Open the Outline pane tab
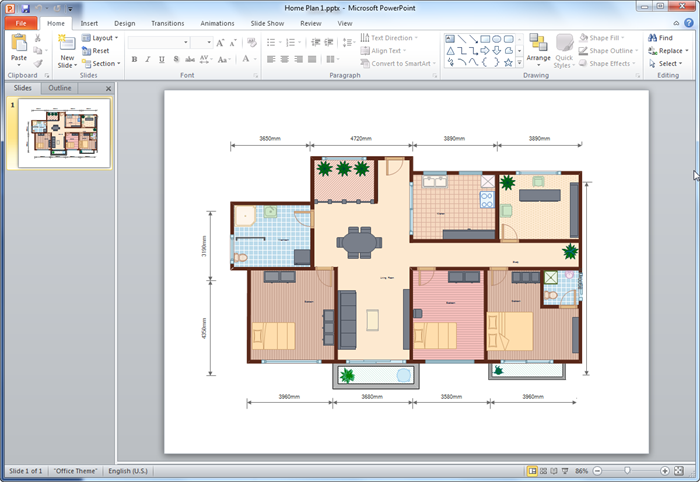The height and width of the screenshot is (482, 700). [x=60, y=88]
